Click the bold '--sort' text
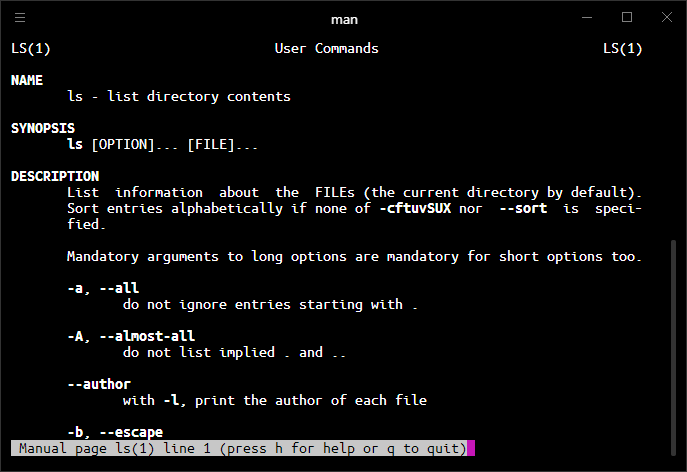 pyautogui.click(x=523, y=208)
